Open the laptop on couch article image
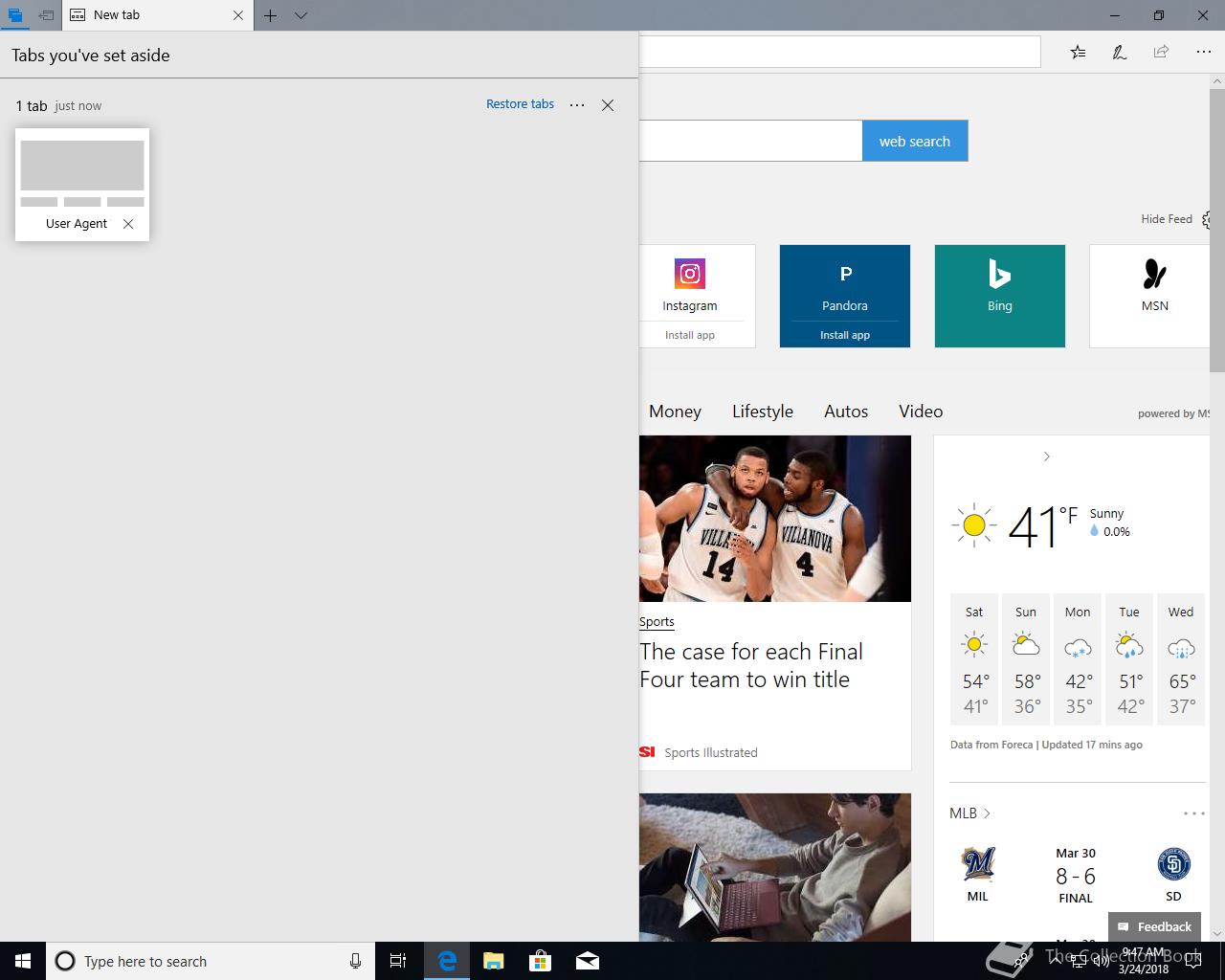The image size is (1225, 980). coord(775,867)
